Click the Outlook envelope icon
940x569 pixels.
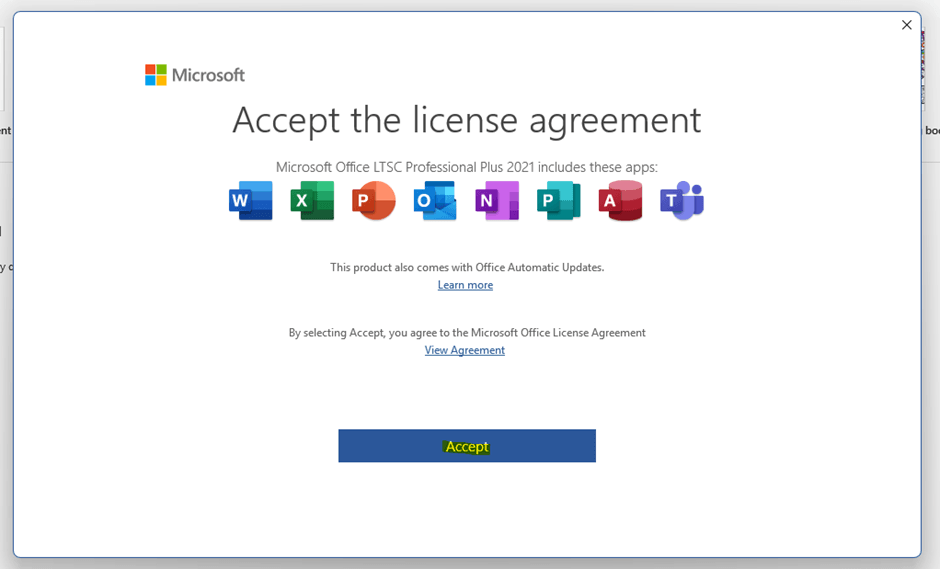(435, 201)
